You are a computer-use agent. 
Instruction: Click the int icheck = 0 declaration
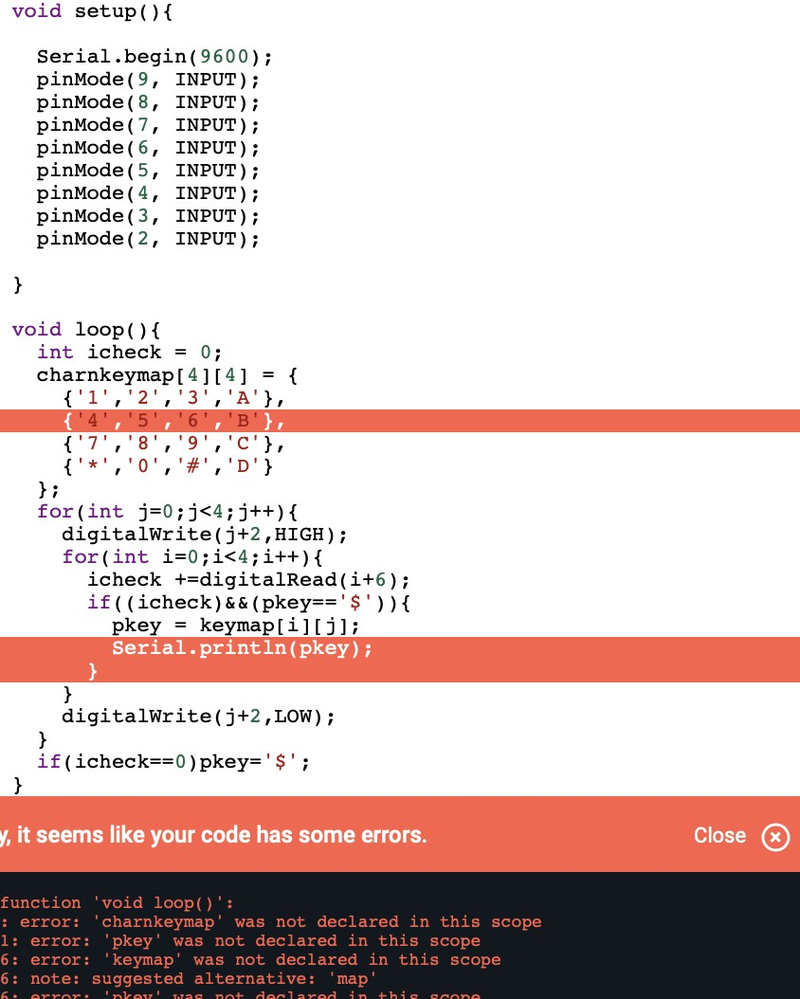point(128,352)
